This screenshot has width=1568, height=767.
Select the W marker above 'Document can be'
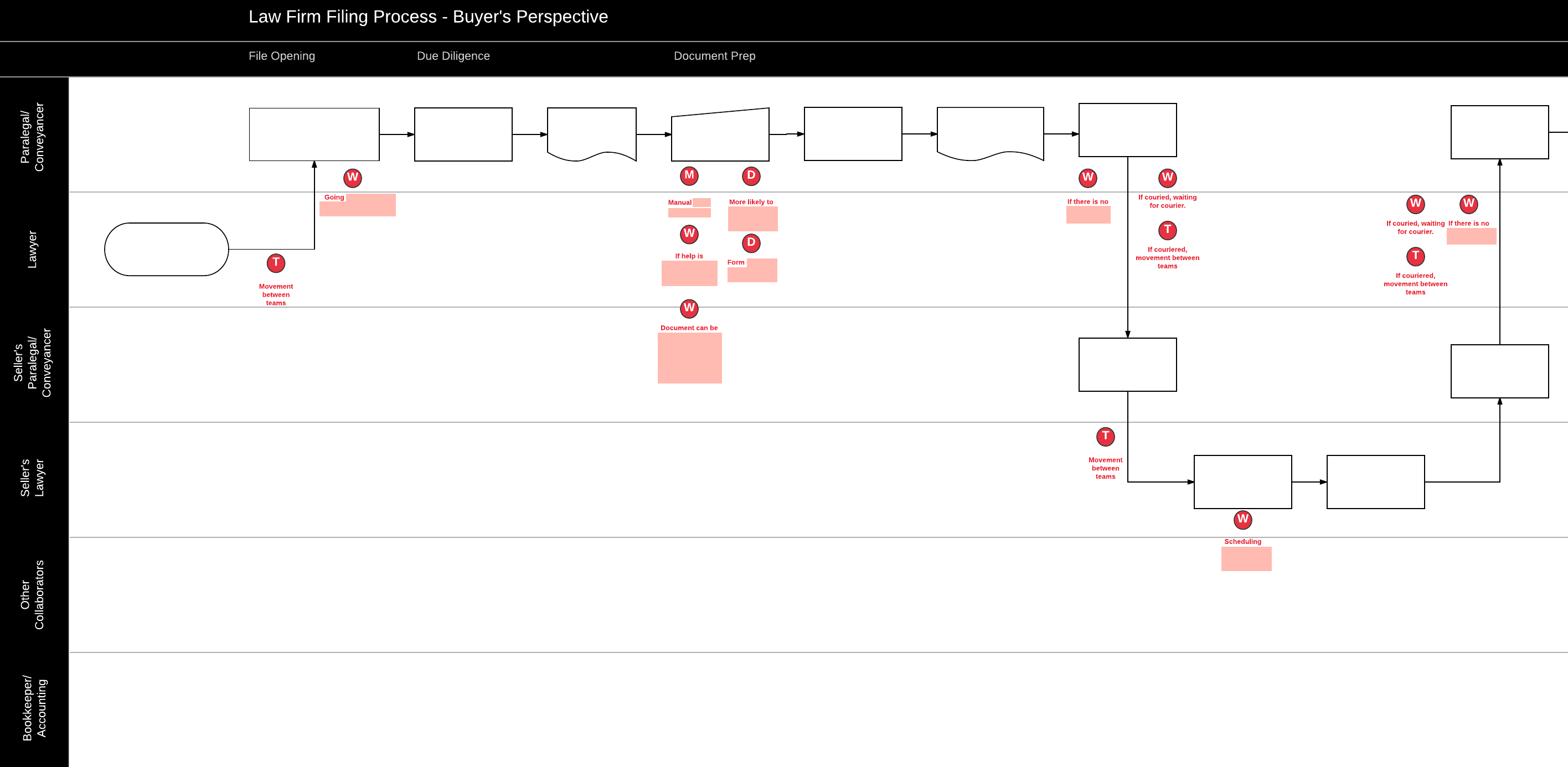pos(689,308)
